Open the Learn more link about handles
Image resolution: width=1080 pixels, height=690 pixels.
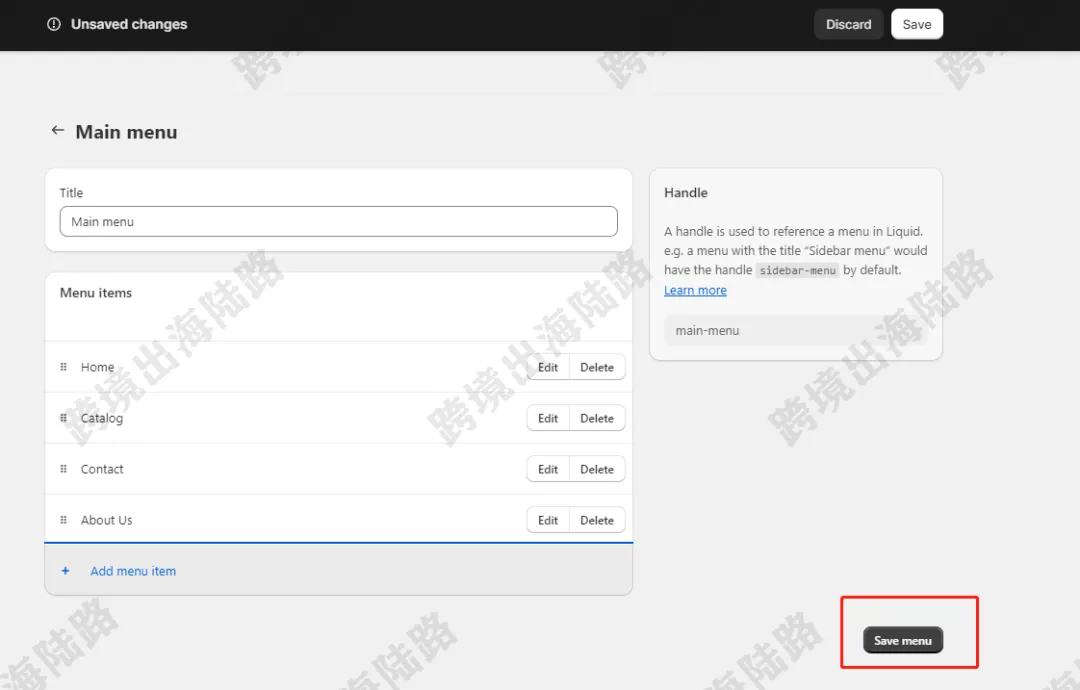click(x=695, y=291)
